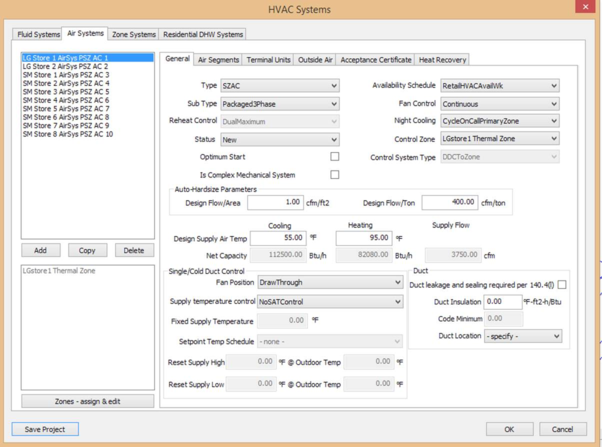Screen dimensions: 602x447
Task: Click the Design Flow/Area input field
Action: pos(276,202)
